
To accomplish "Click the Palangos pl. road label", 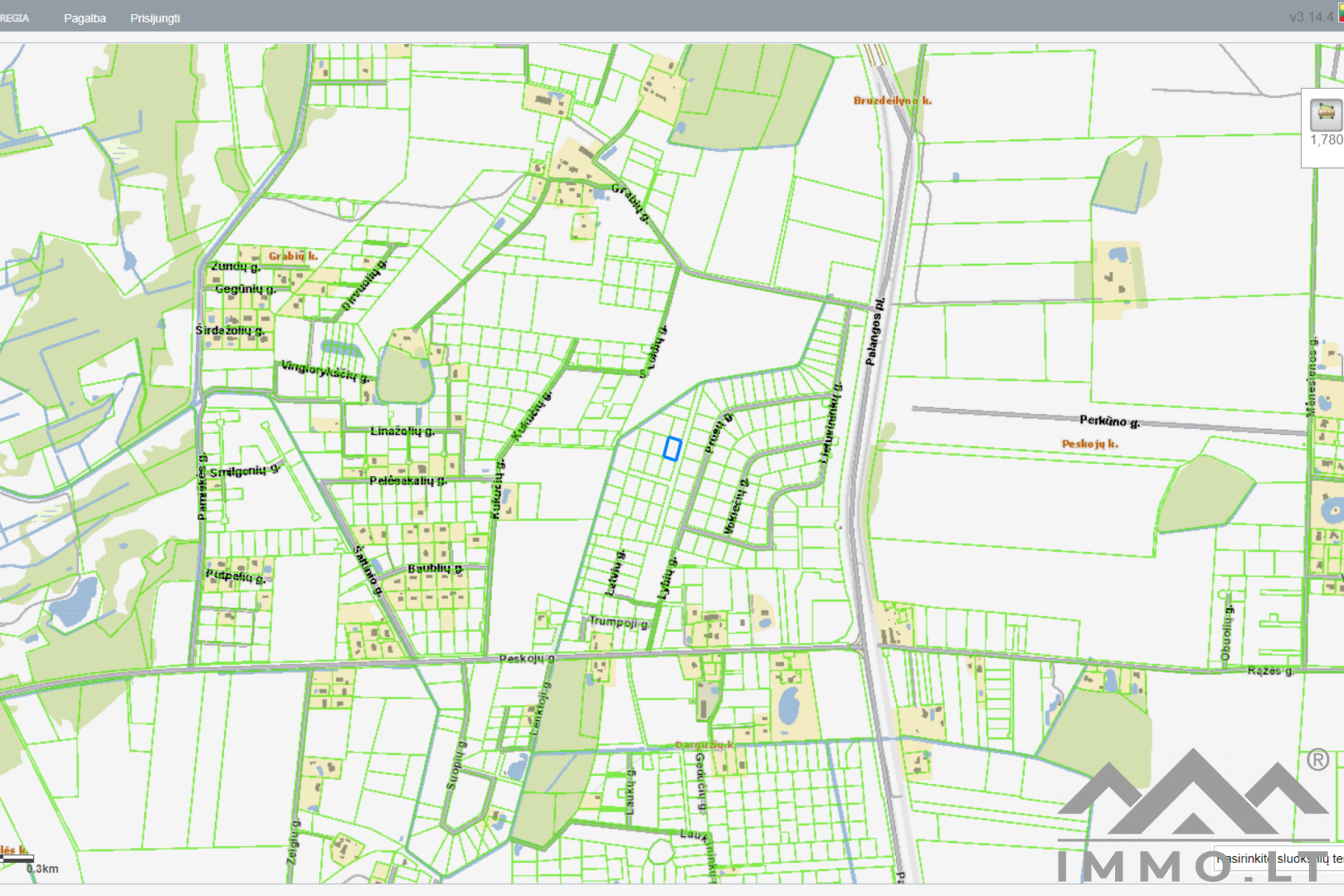I will pos(875,332).
